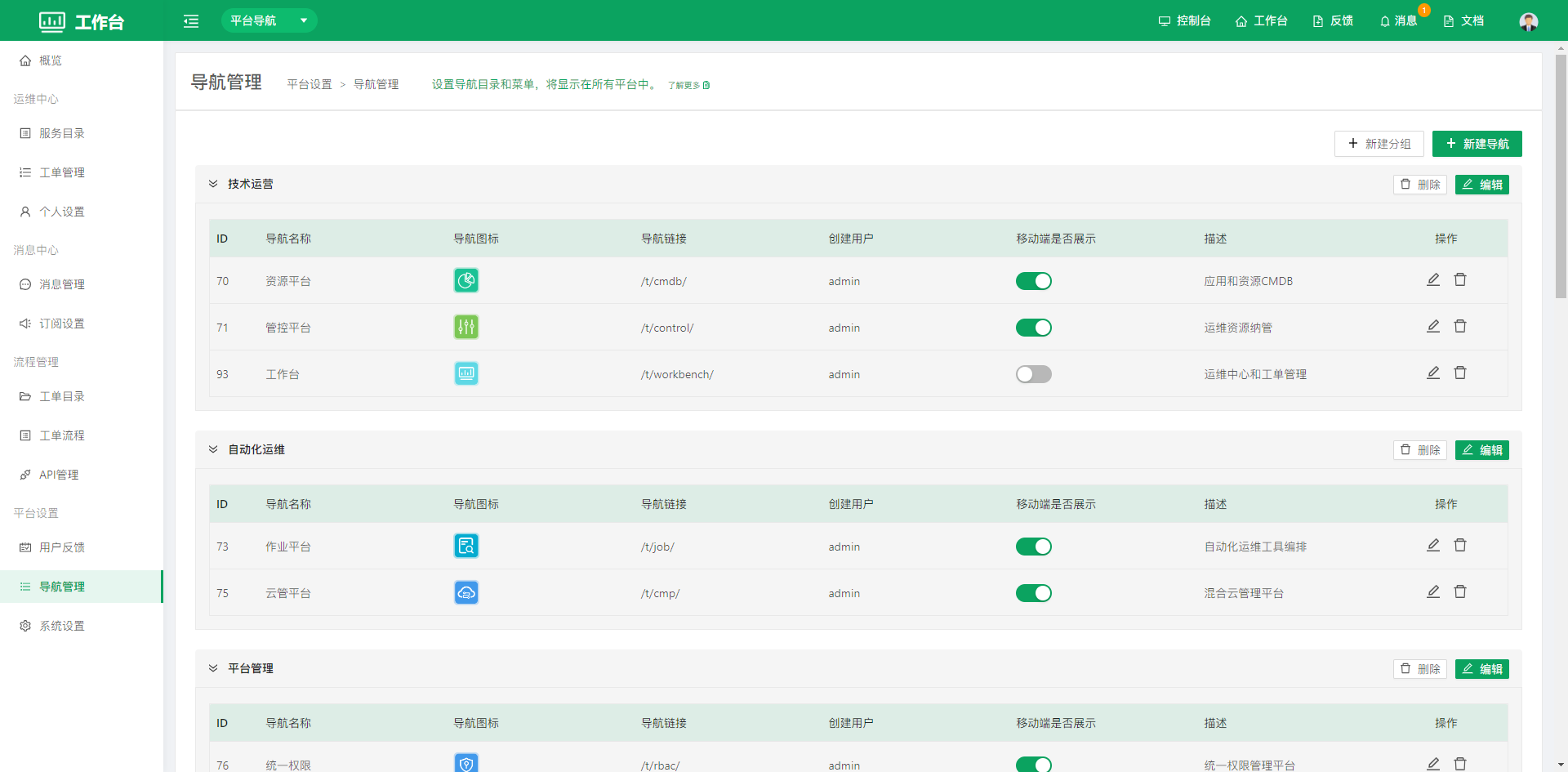Click the 工作台 logo in header
This screenshot has width=1568, height=772.
click(82, 21)
